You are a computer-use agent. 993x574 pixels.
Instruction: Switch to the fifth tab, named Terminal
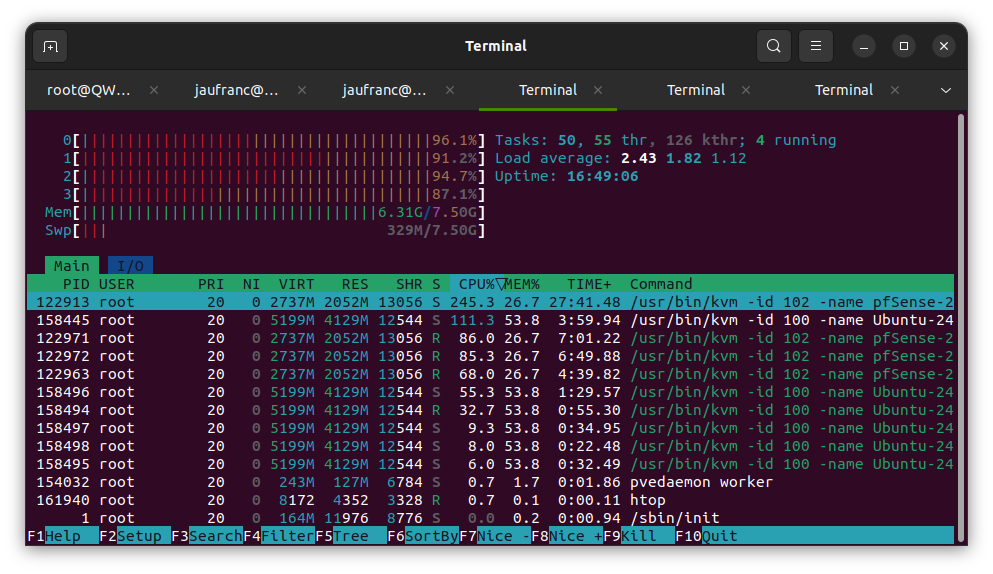(x=696, y=91)
